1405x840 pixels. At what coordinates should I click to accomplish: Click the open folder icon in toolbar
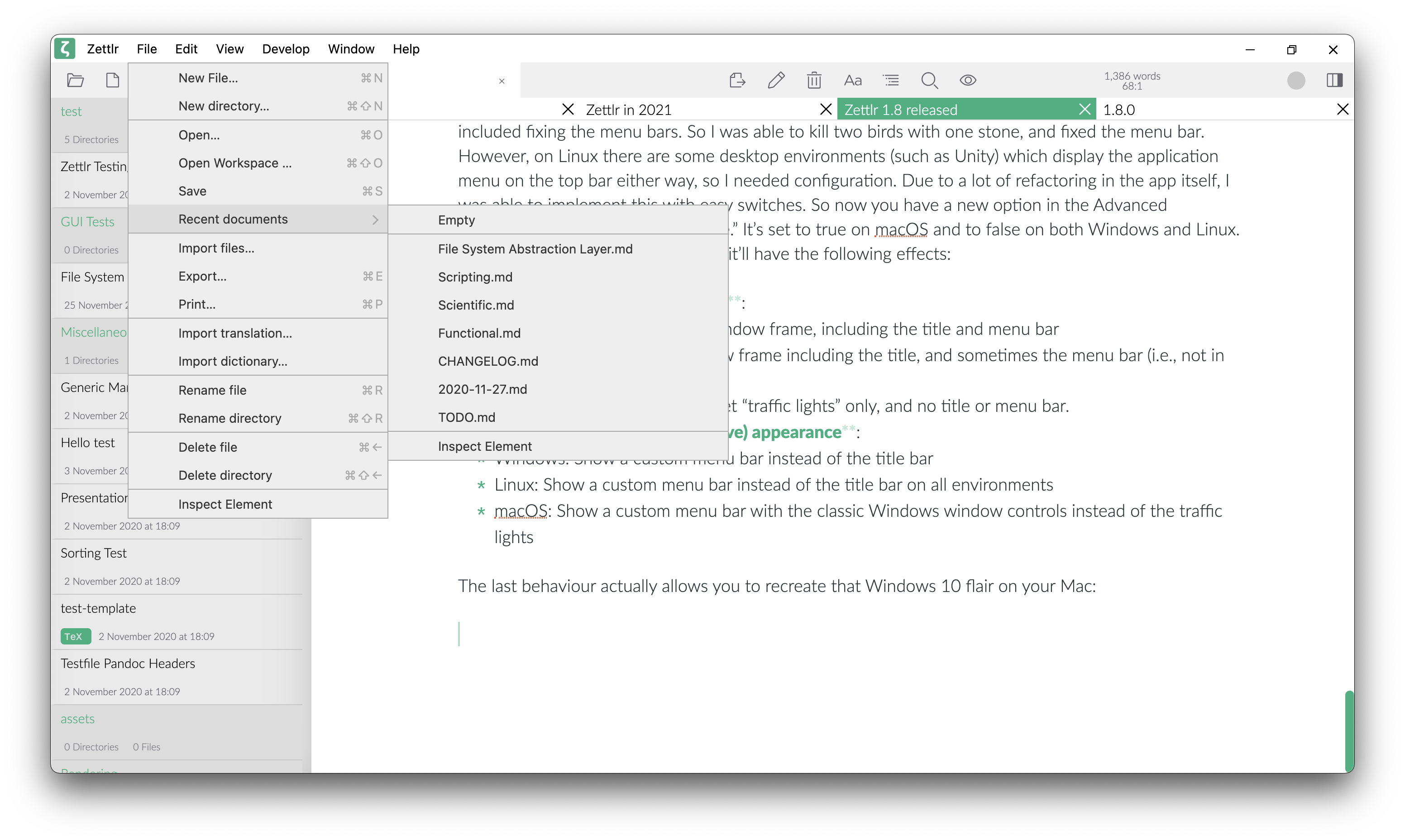point(75,80)
